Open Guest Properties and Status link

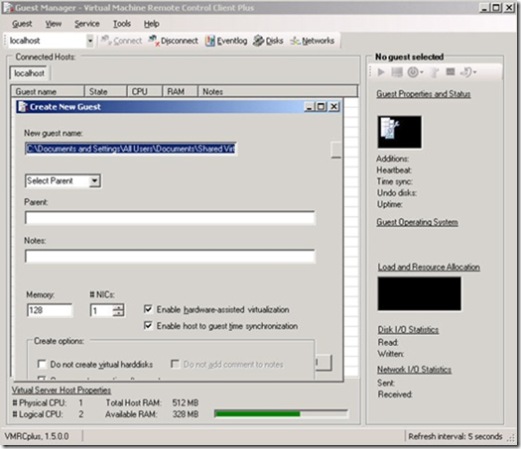tap(423, 94)
